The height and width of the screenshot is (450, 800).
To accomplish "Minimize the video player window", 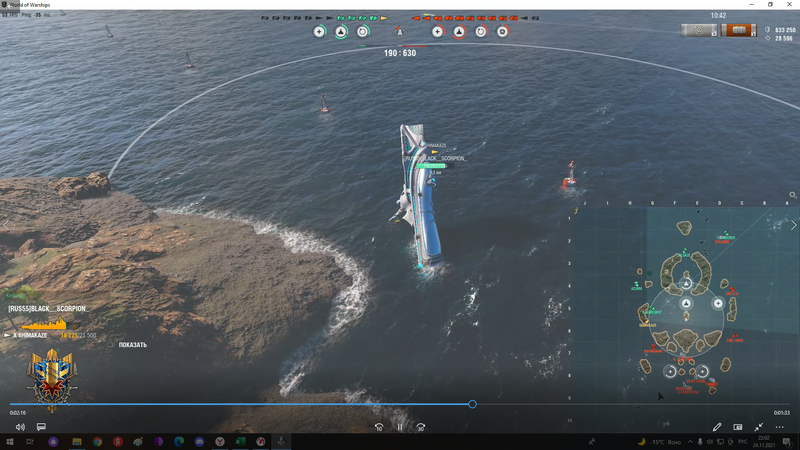I will [x=751, y=5].
